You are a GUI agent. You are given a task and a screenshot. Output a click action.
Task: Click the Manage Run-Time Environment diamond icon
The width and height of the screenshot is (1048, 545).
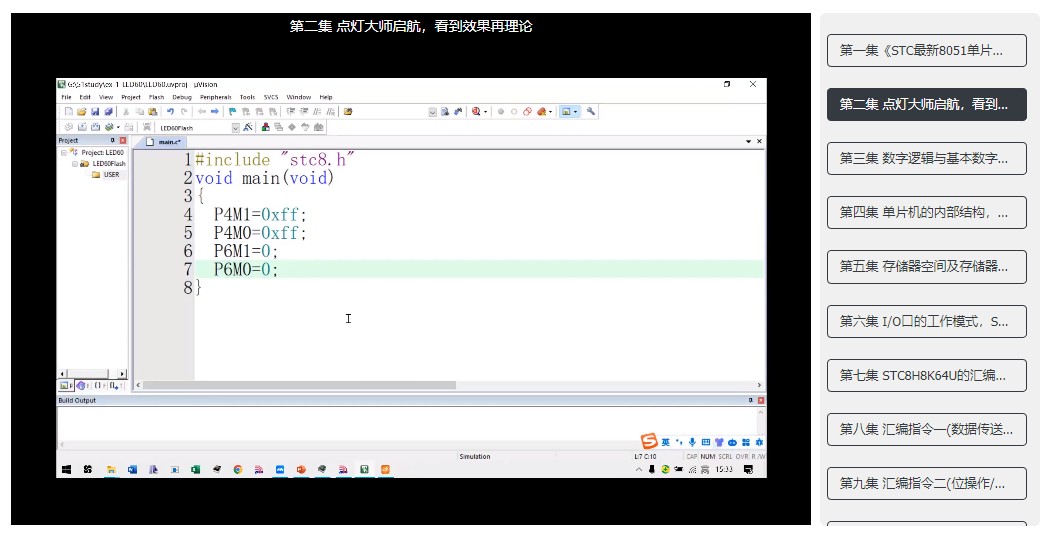(x=292, y=127)
